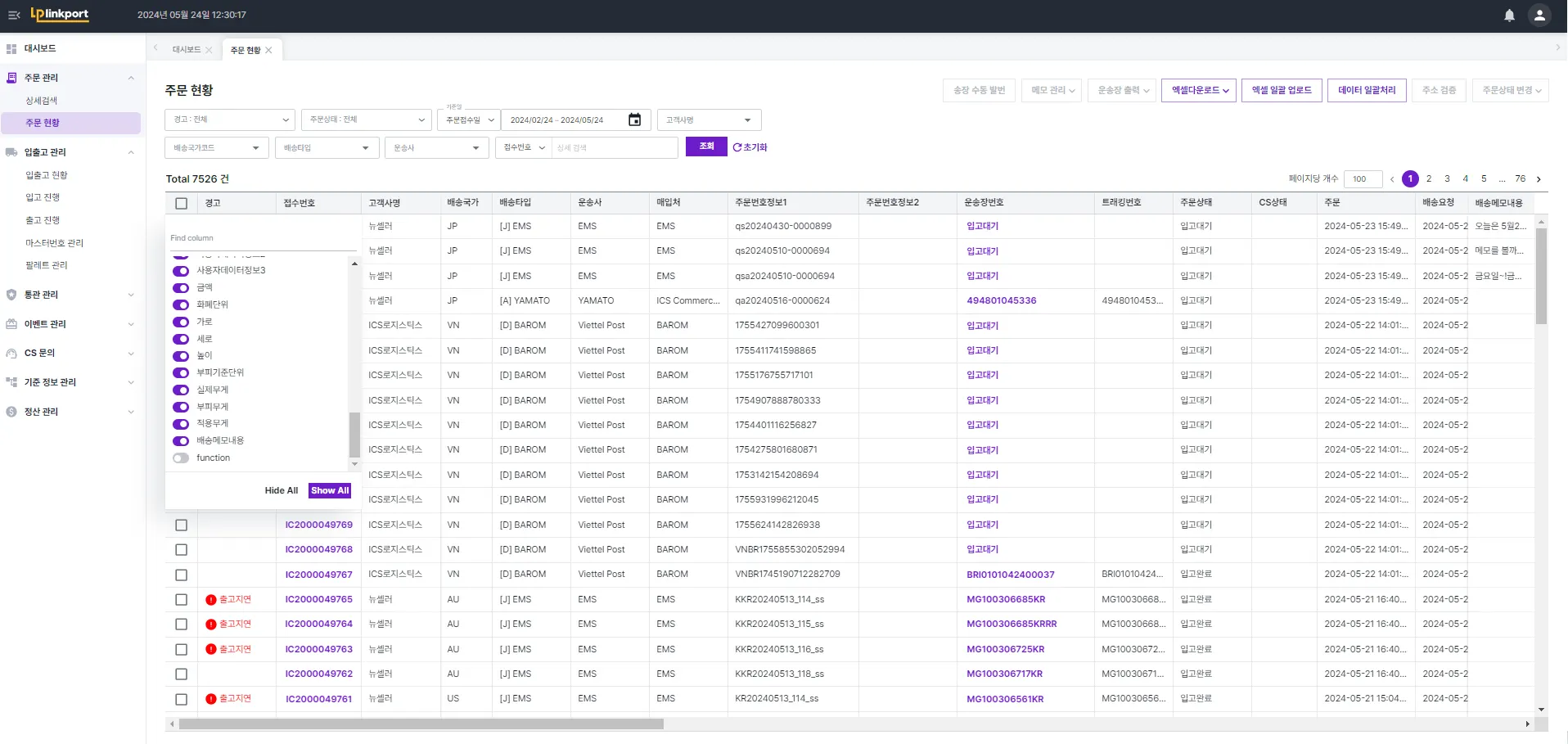Image resolution: width=1568 pixels, height=744 pixels.
Task: Open the 엑셀다운로드 dropdown
Action: pos(1198,91)
